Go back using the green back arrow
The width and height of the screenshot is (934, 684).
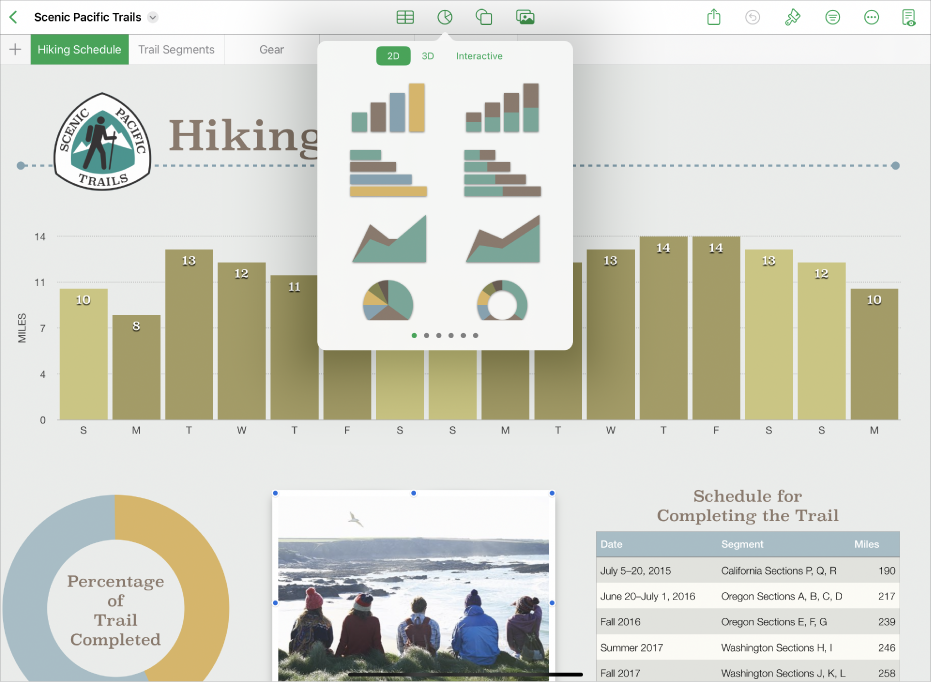(14, 17)
